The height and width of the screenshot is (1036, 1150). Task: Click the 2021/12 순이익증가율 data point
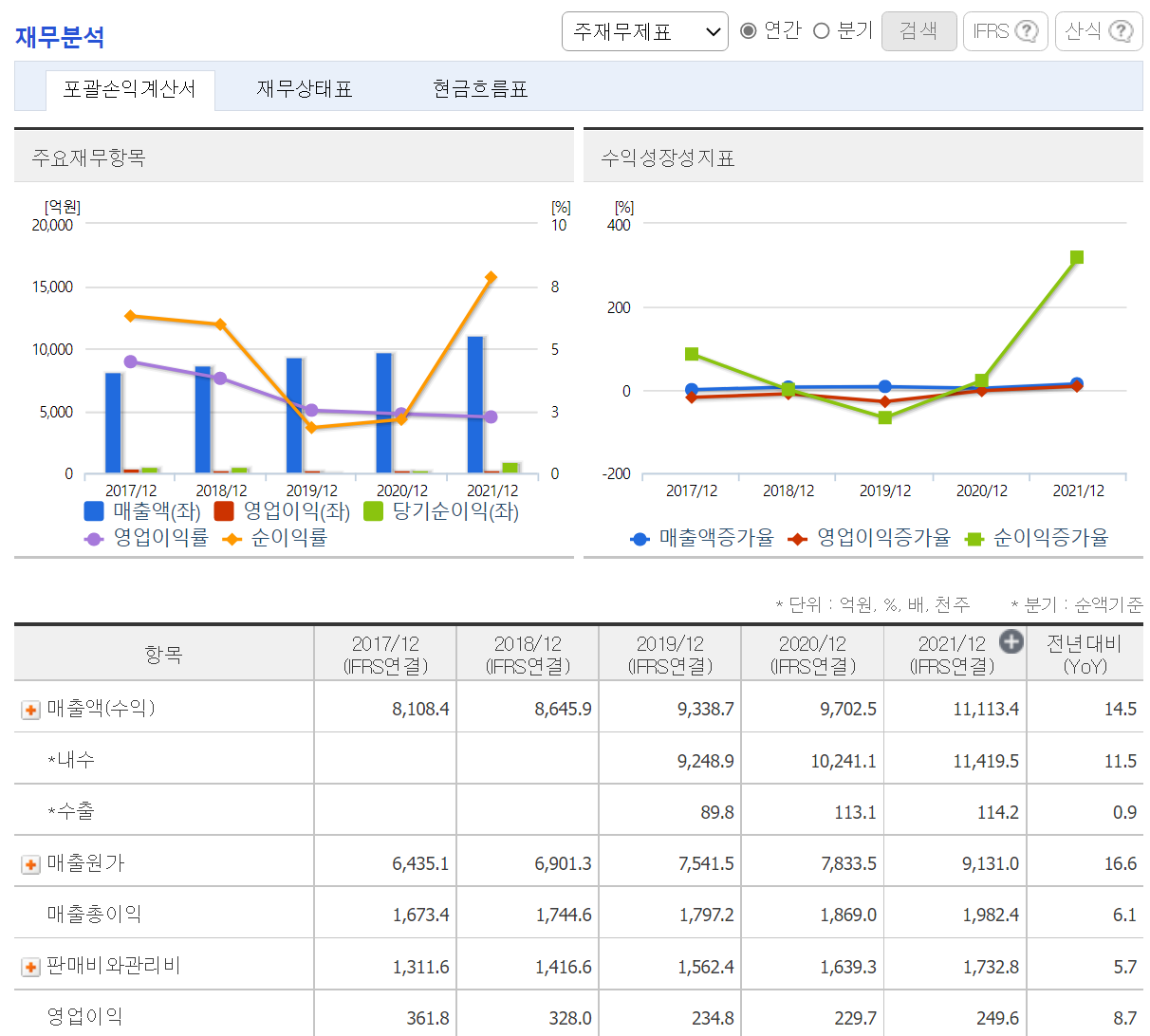pyautogui.click(x=1077, y=257)
